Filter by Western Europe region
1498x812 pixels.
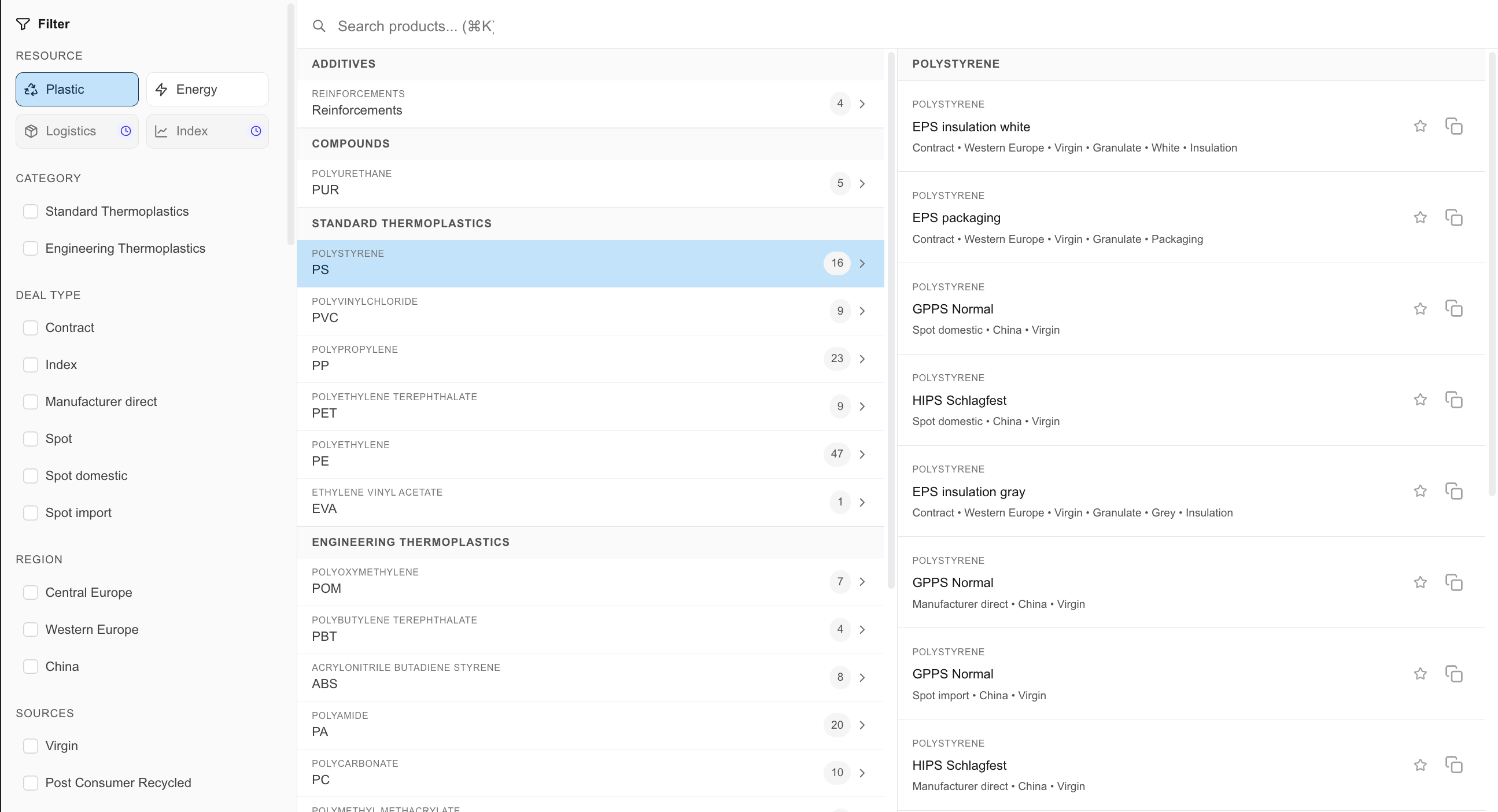[x=30, y=629]
